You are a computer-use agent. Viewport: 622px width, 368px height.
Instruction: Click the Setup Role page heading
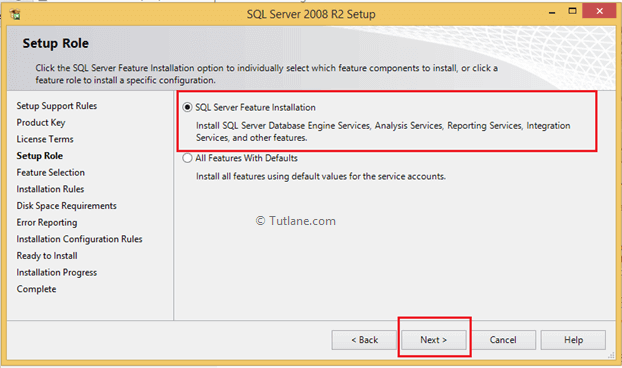pyautogui.click(x=56, y=43)
